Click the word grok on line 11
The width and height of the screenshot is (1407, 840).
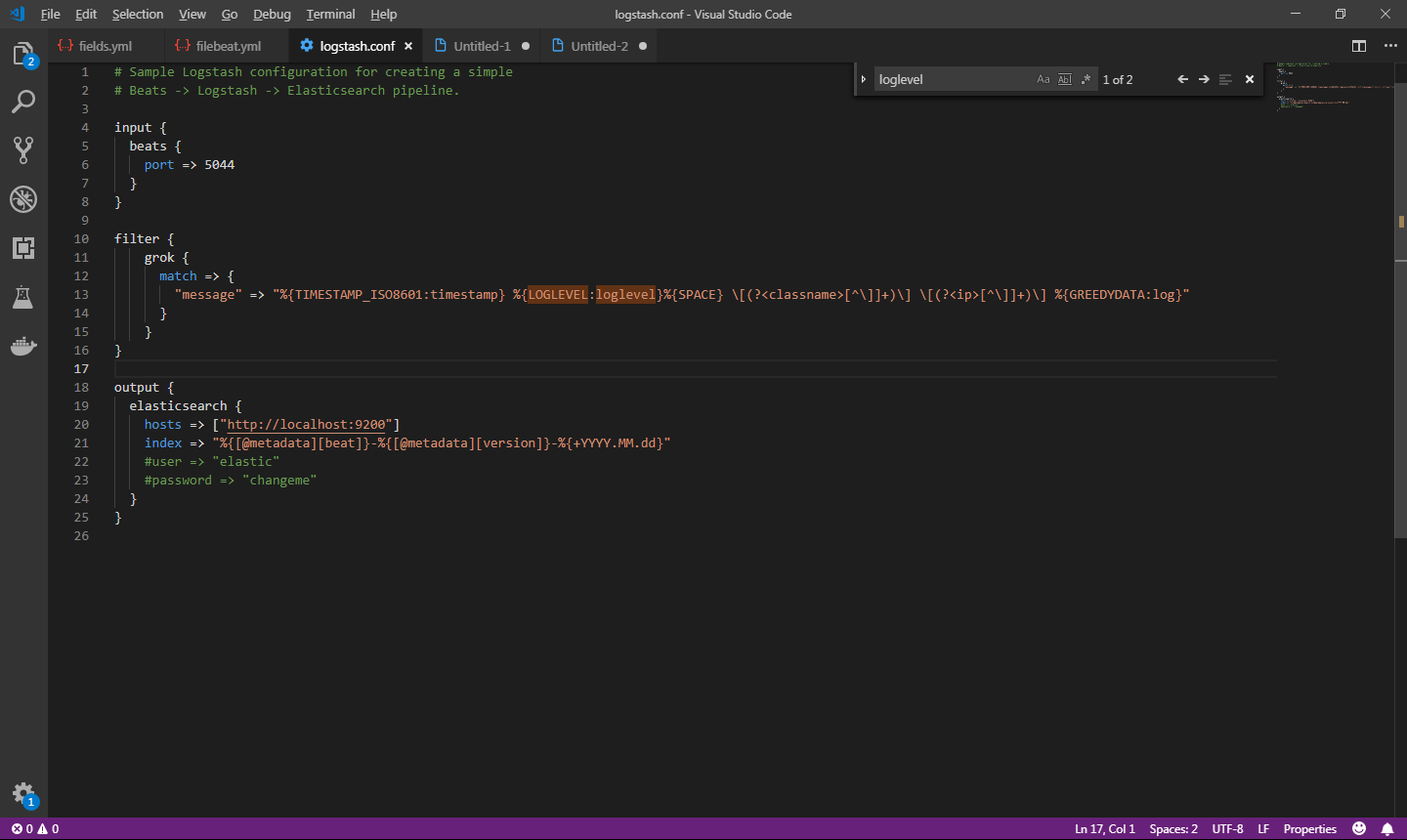point(159,258)
